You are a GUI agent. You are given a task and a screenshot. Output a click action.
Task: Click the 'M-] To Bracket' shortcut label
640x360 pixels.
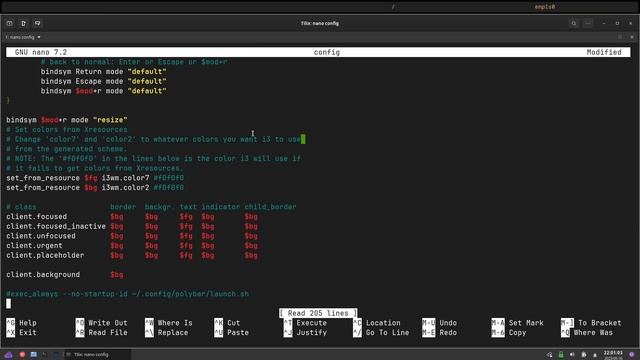coord(591,323)
